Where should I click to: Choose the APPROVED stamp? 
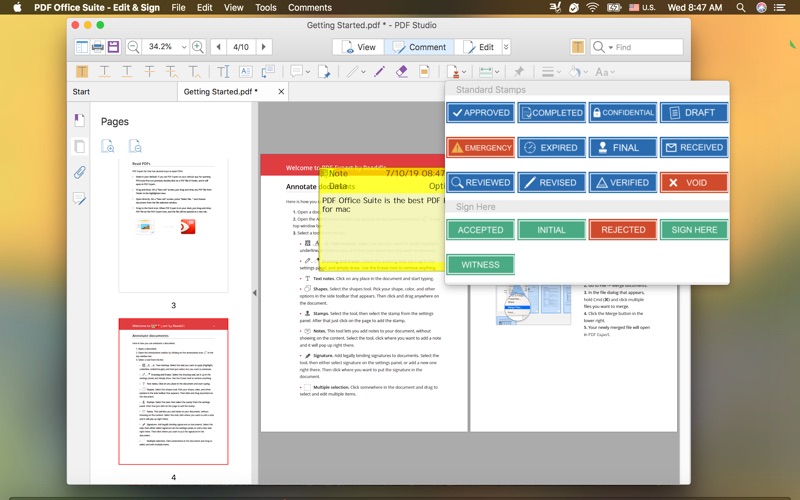tap(480, 112)
